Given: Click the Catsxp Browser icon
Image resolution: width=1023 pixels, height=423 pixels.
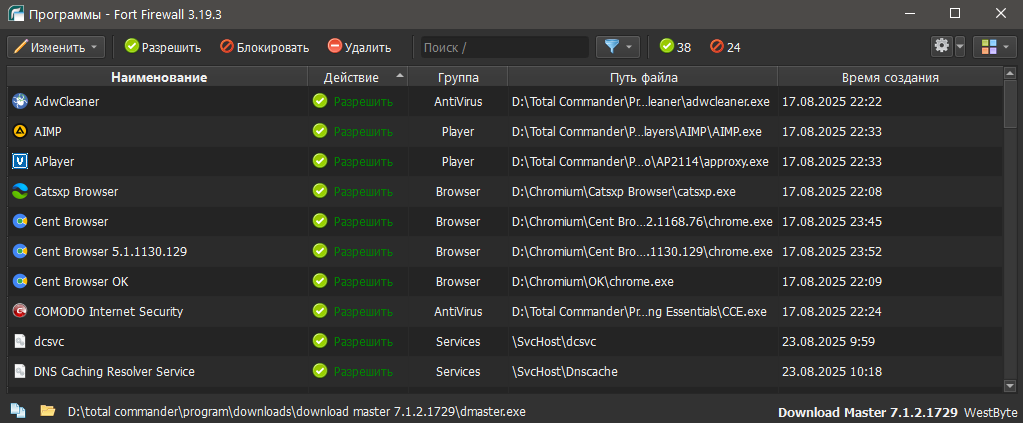Looking at the screenshot, I should (x=20, y=191).
